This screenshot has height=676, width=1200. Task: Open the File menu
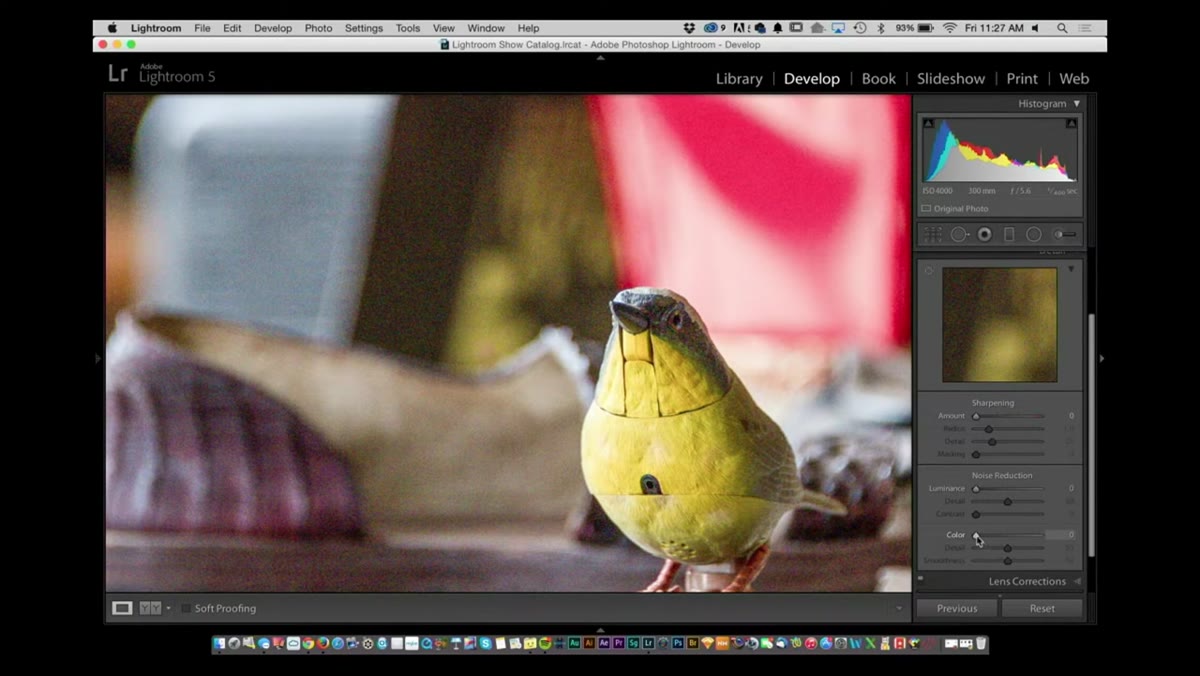[x=202, y=28]
